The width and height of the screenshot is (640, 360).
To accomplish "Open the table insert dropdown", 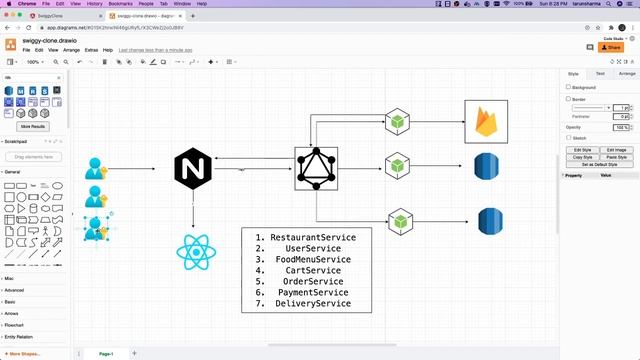I will click(x=231, y=62).
